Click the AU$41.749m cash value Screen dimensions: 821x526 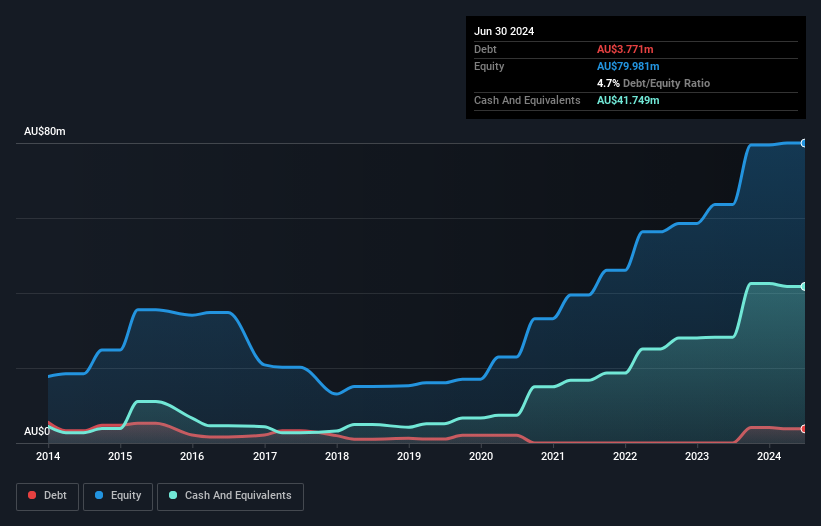coord(628,100)
